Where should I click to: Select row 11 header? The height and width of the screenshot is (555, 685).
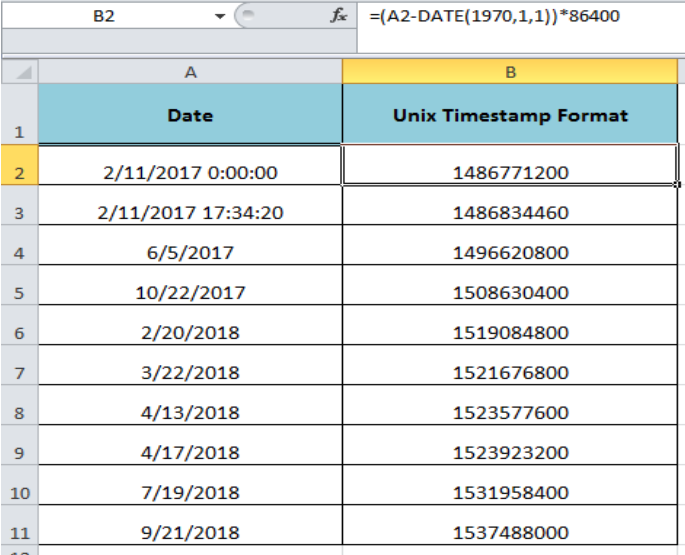coord(20,525)
